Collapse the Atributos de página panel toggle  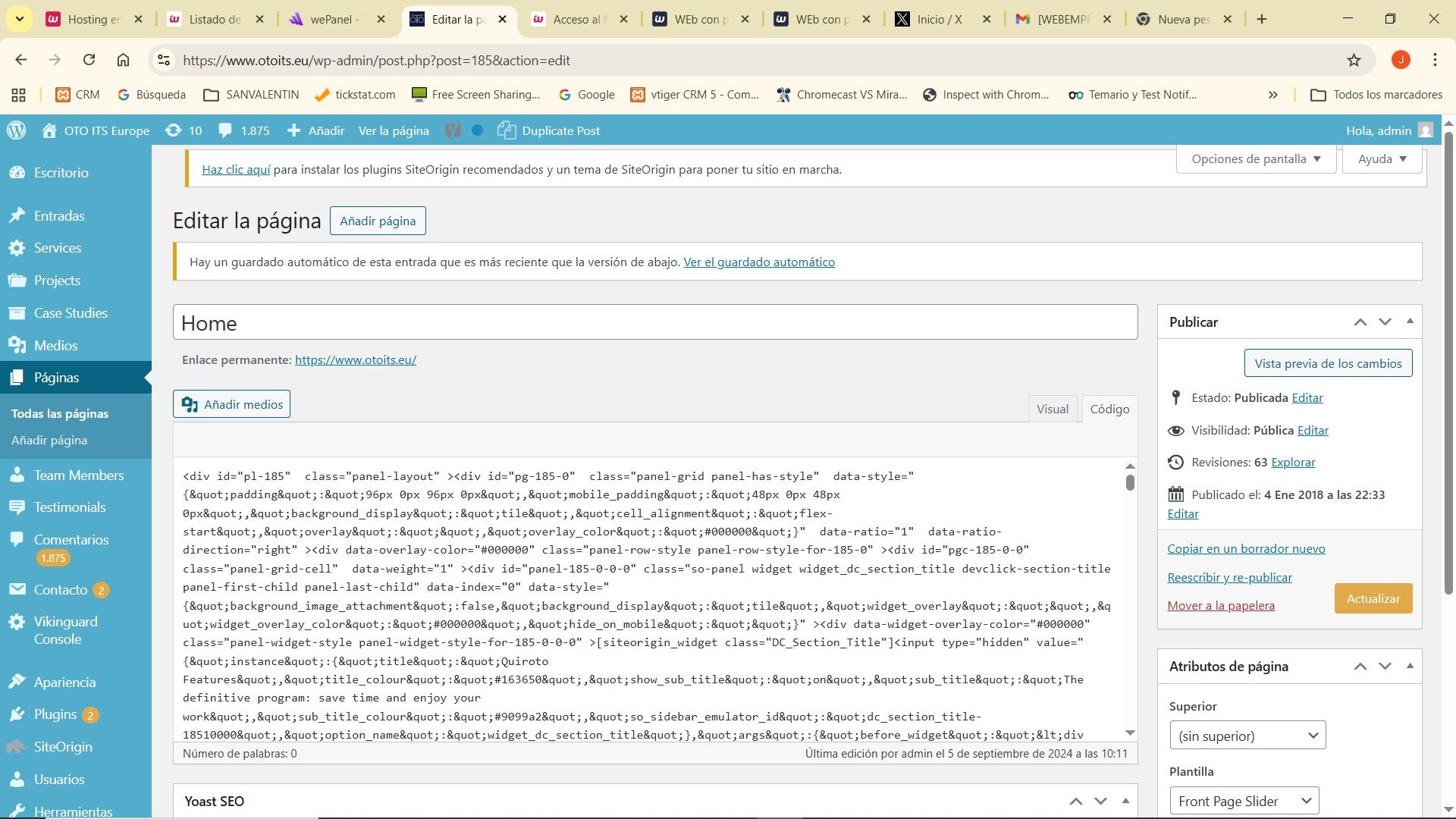coord(1410,666)
